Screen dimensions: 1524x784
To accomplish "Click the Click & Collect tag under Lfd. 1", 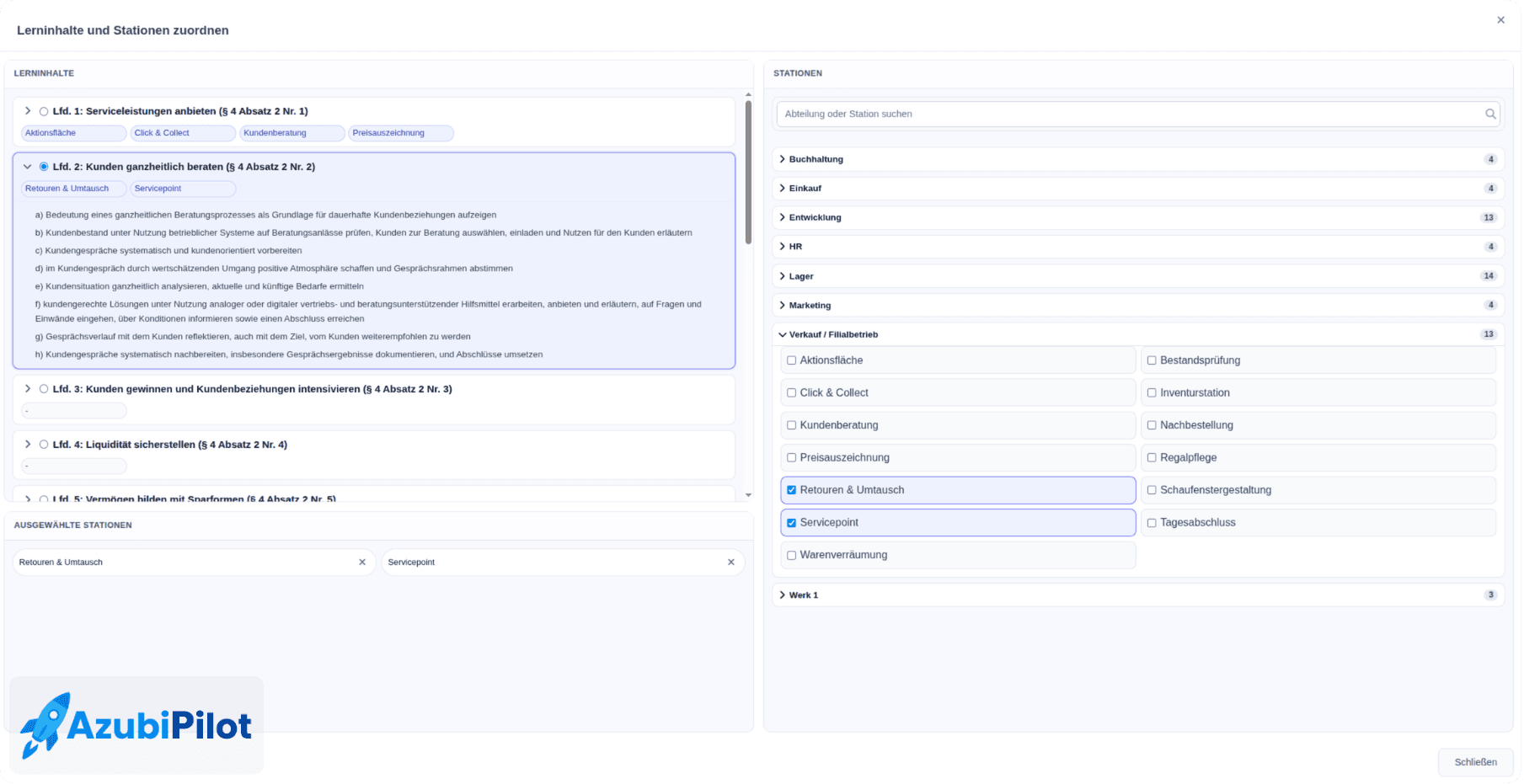I will pos(183,133).
